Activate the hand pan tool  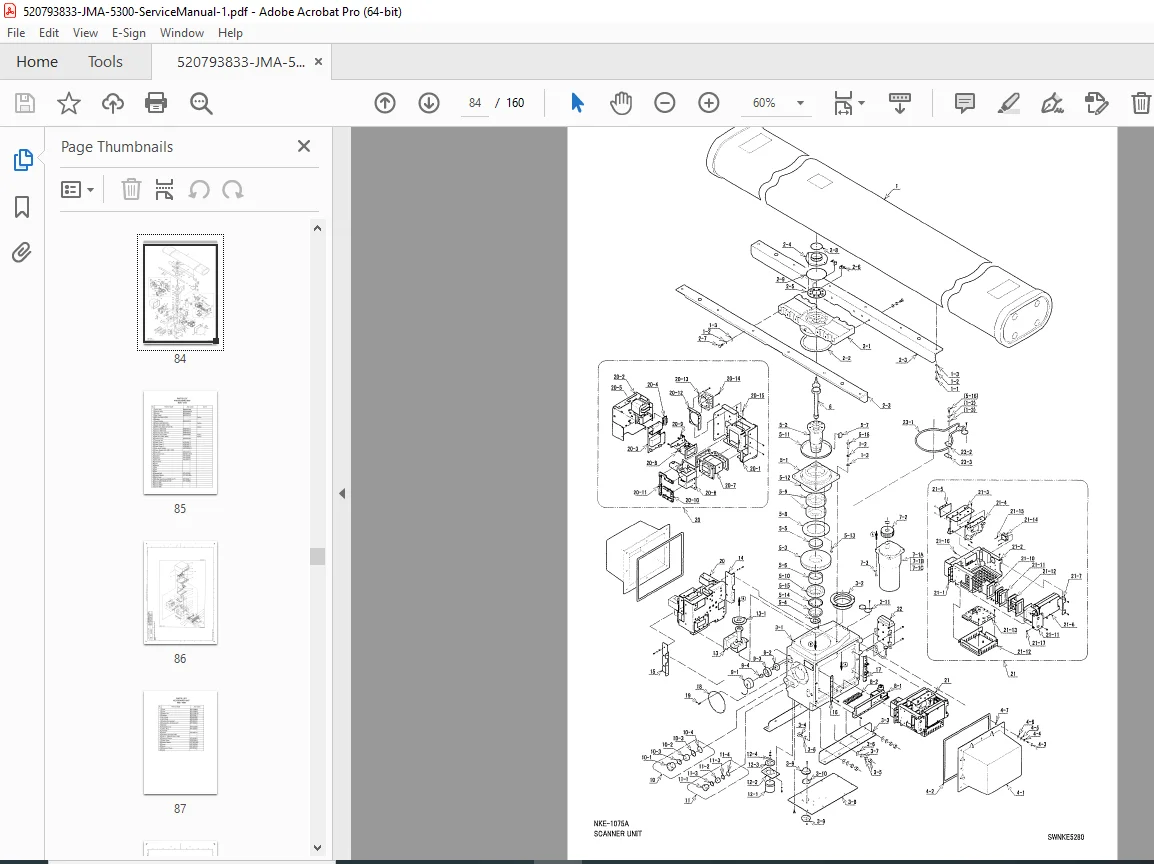621,103
